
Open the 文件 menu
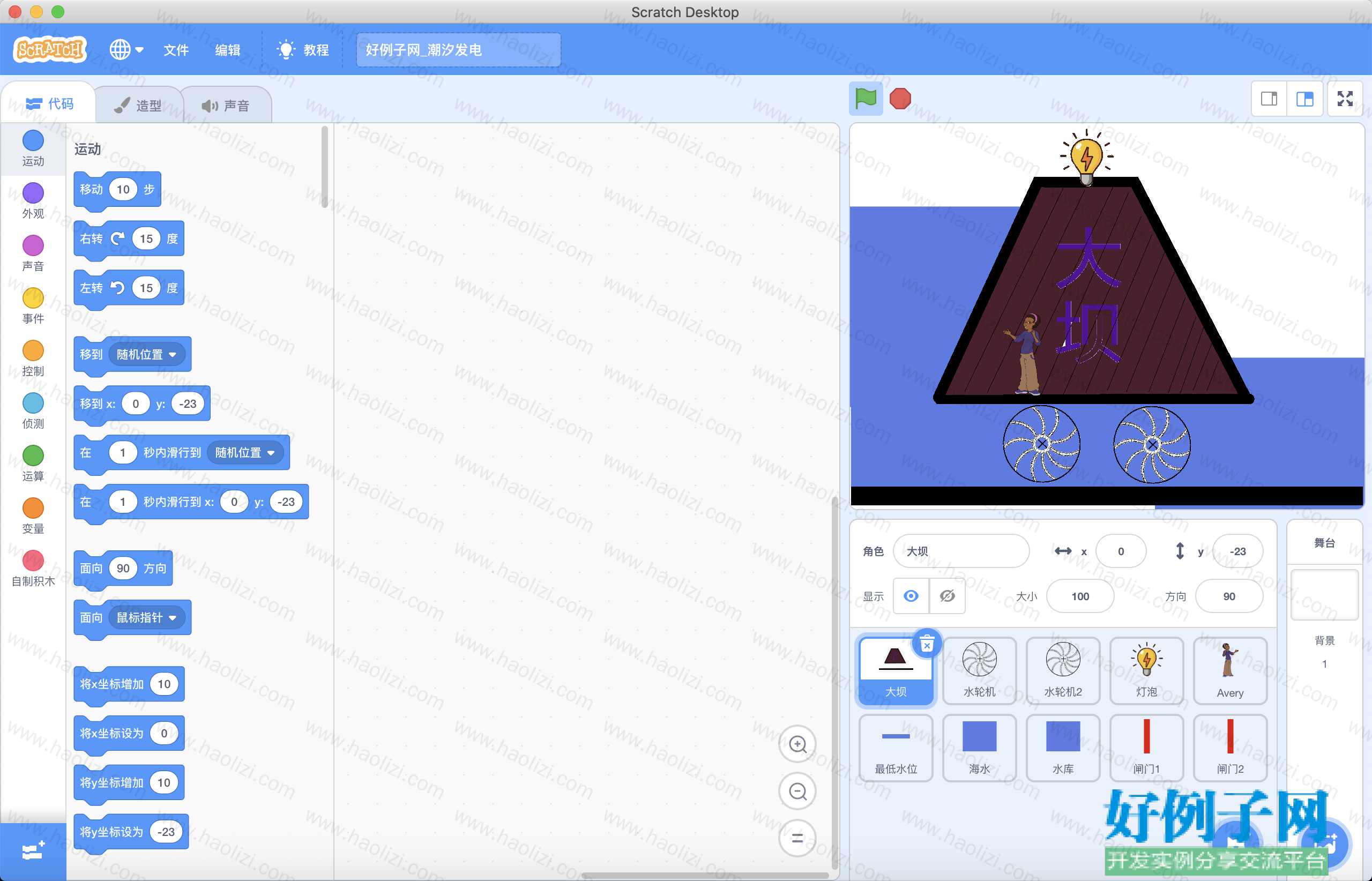point(176,50)
